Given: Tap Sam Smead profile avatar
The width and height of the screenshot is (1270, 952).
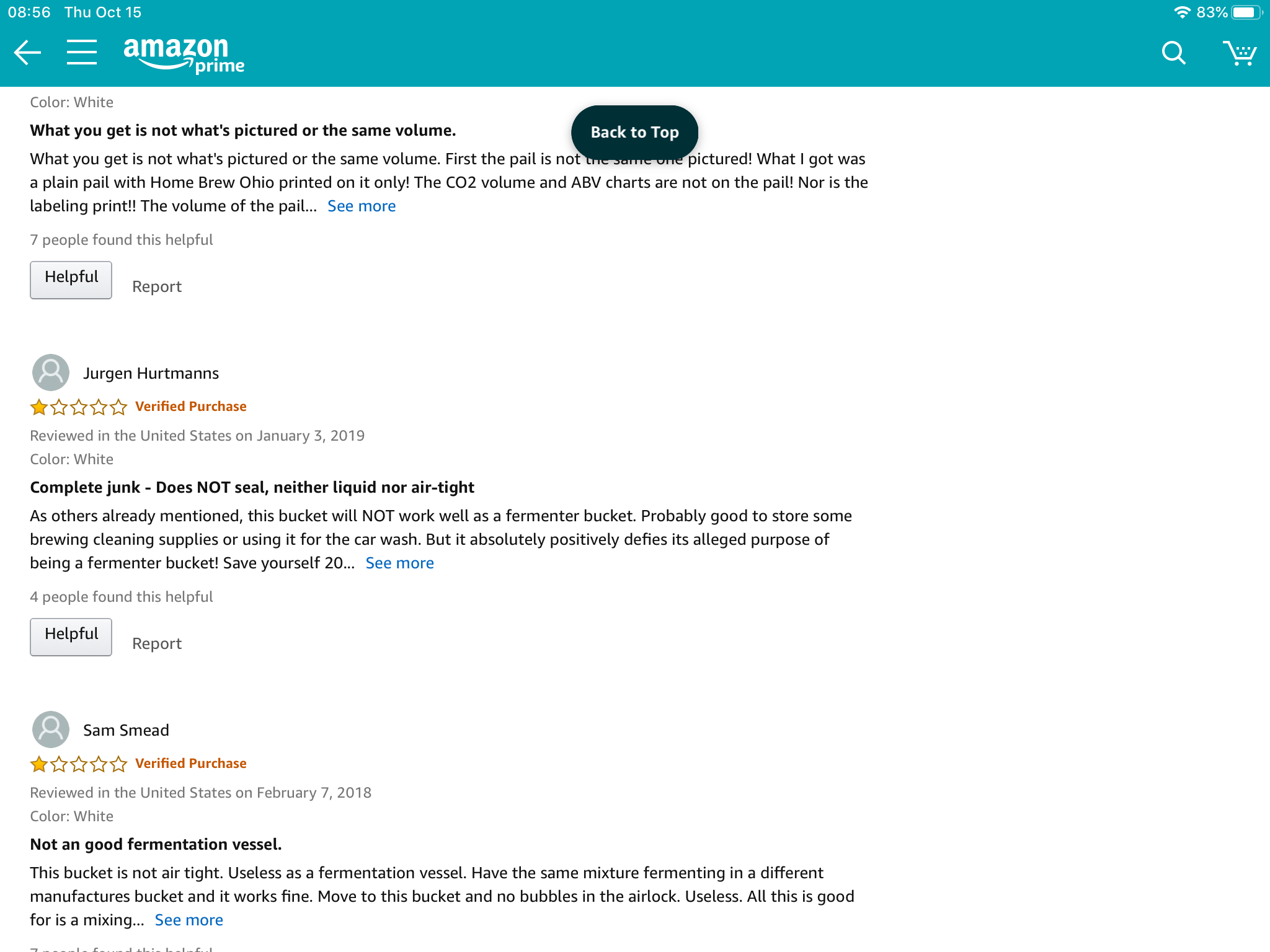Looking at the screenshot, I should tap(51, 729).
